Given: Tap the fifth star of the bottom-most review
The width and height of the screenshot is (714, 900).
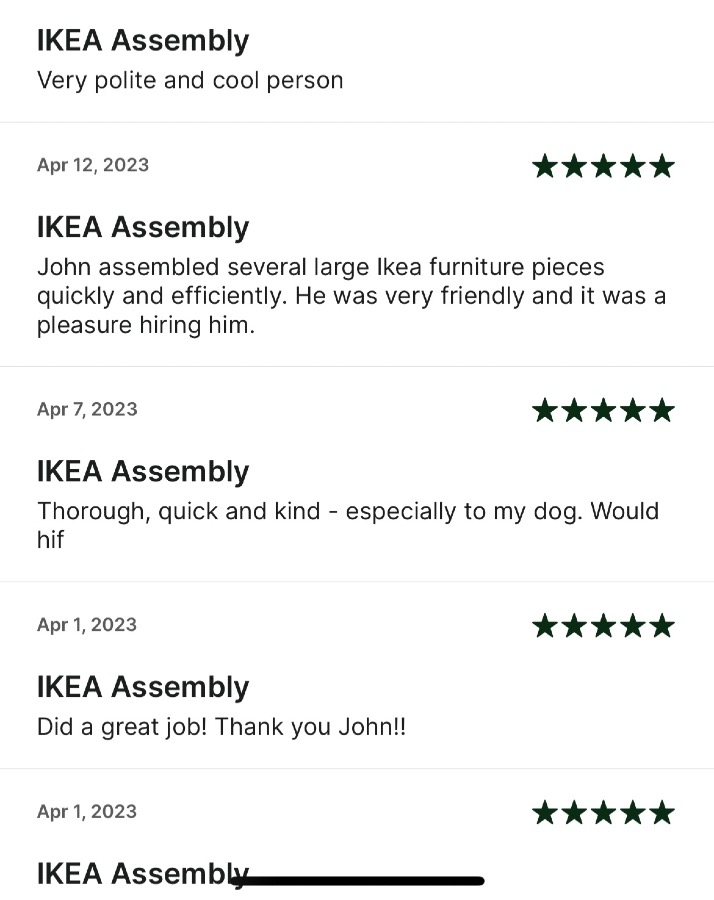Looking at the screenshot, I should (x=662, y=812).
